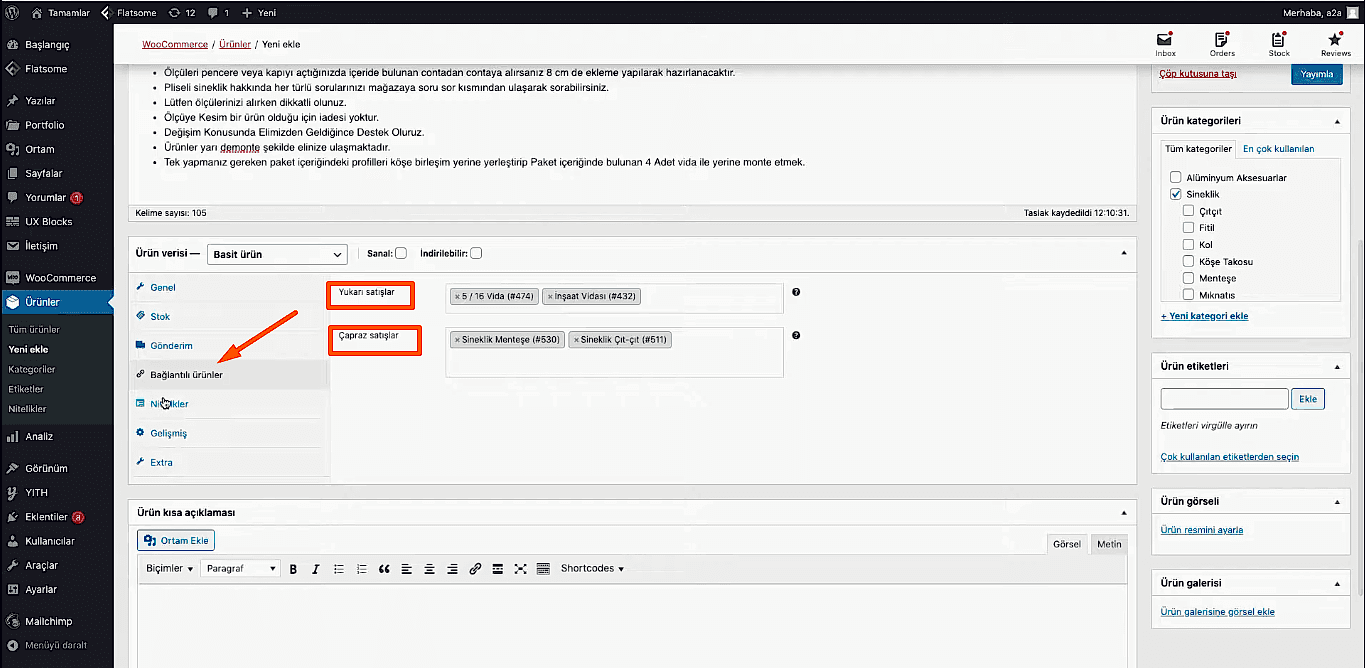Collapse the Ürün galerisi panel
Viewport: 1365px width, 668px height.
pos(1337,583)
